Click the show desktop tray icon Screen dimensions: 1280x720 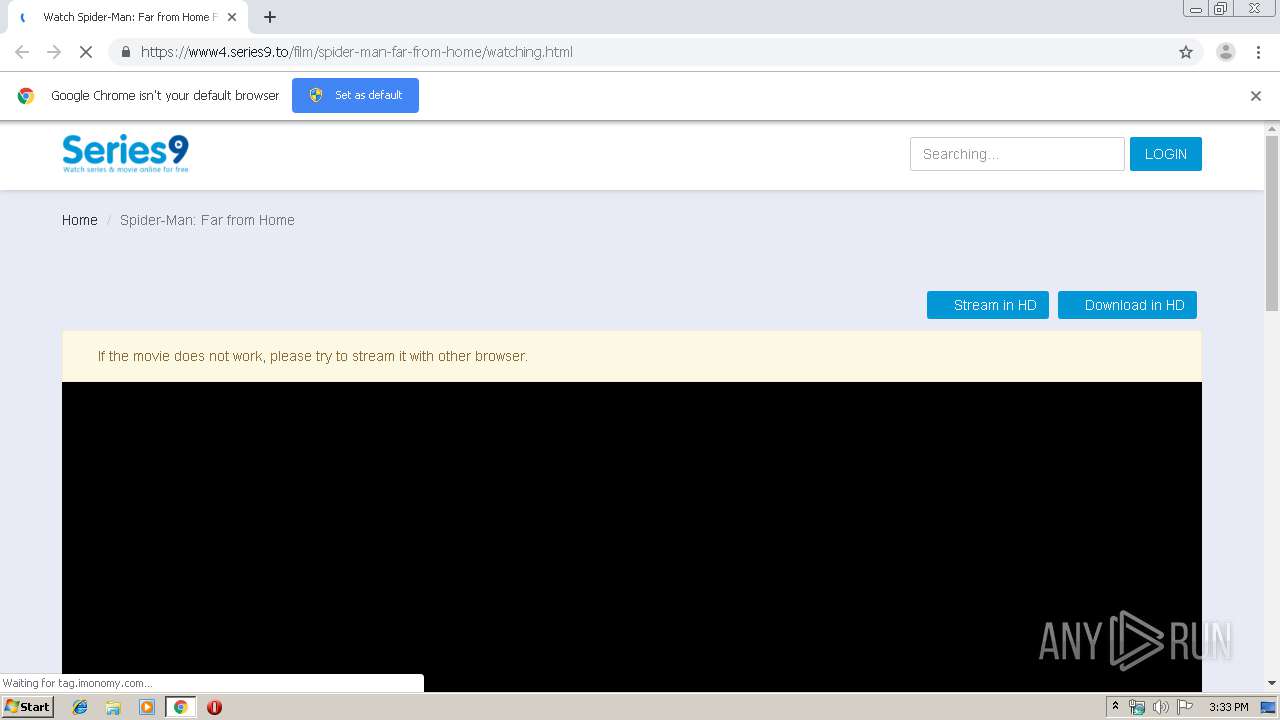click(x=1268, y=707)
